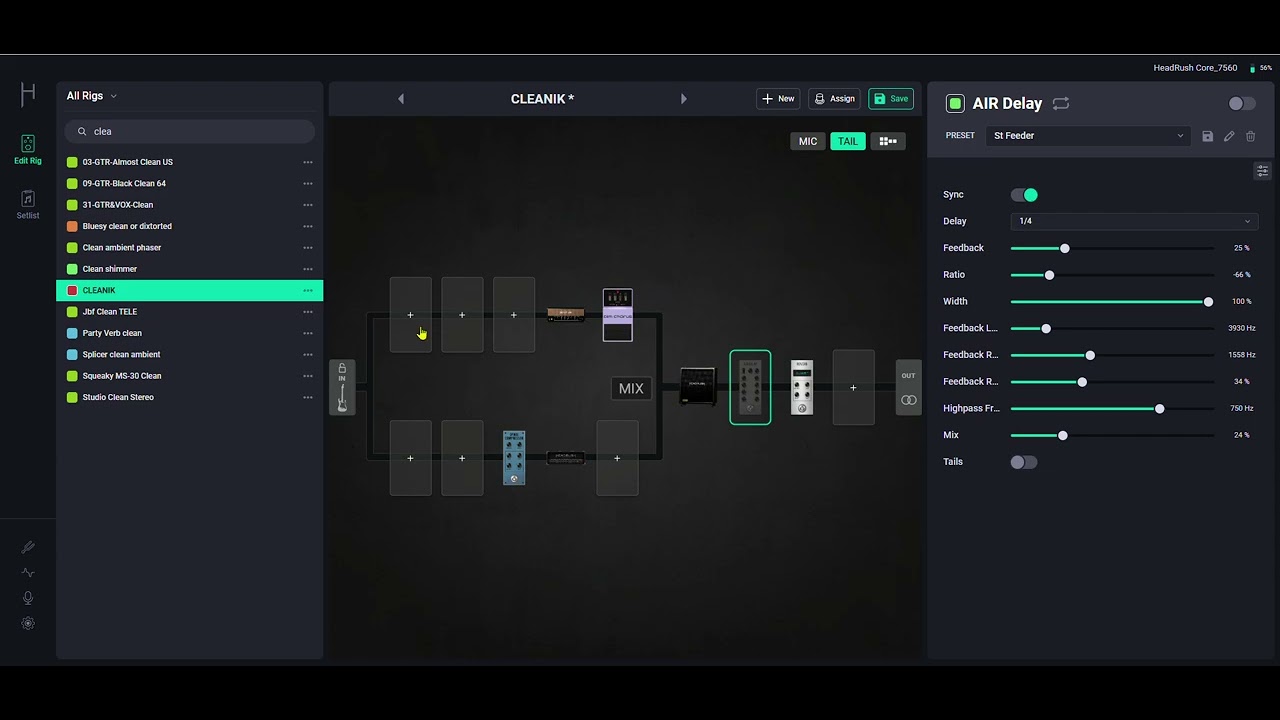Viewport: 1280px width, 720px height.
Task: Save the St Feeder preset floppy icon
Action: click(1207, 136)
